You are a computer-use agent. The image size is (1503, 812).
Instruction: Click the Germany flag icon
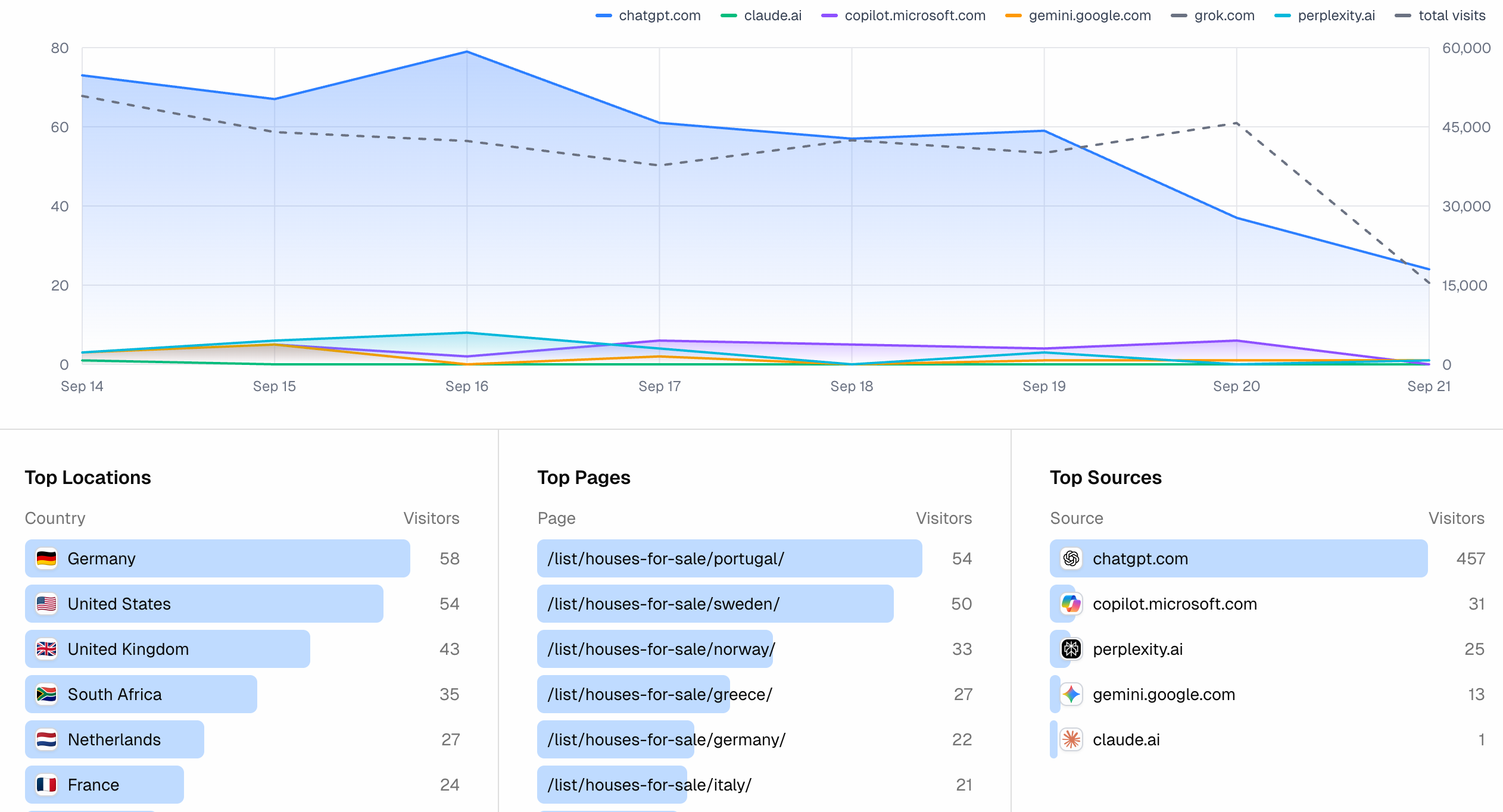click(x=46, y=558)
